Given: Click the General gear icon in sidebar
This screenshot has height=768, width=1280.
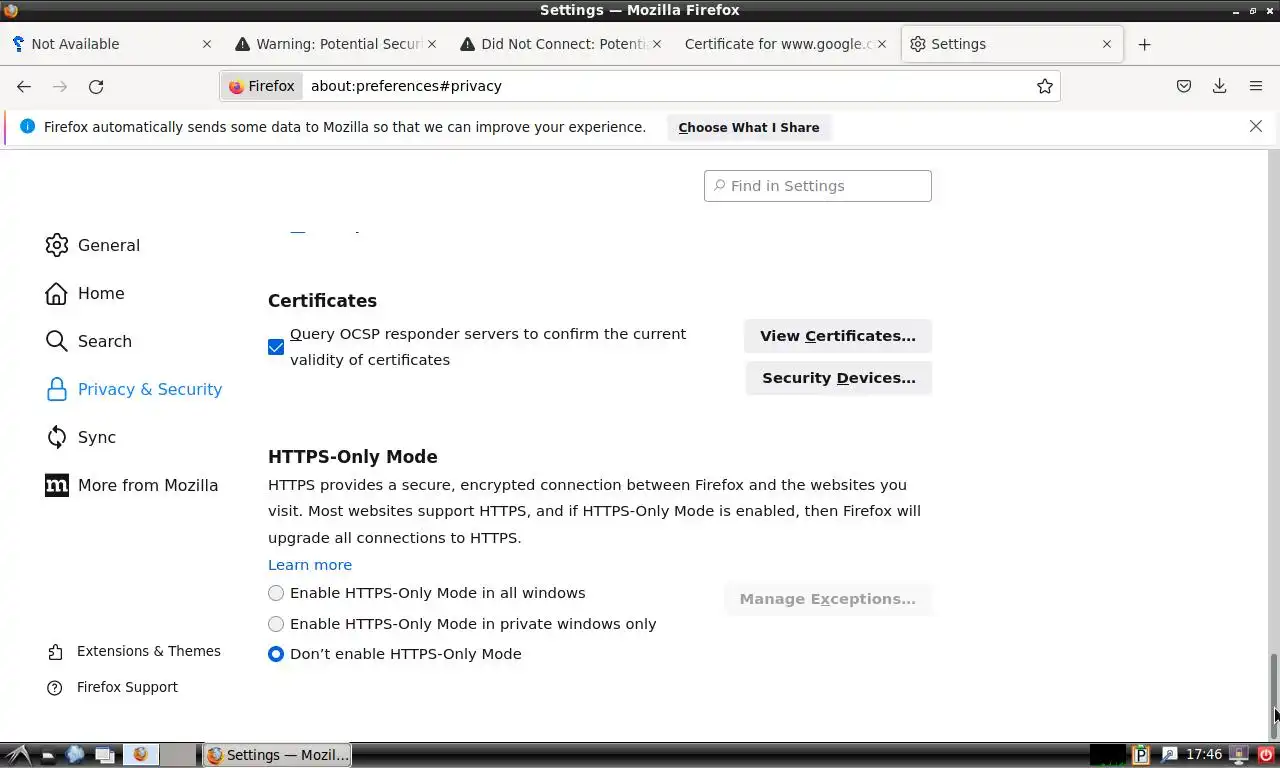Looking at the screenshot, I should click(x=57, y=245).
